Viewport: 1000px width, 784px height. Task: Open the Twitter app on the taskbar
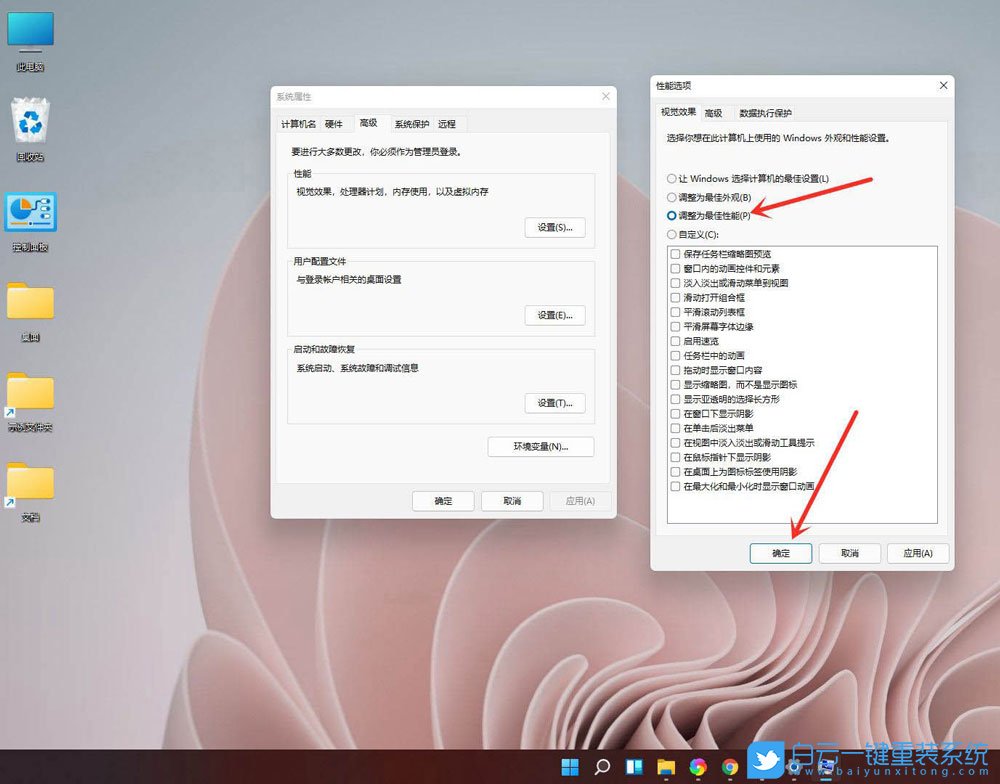[x=764, y=764]
